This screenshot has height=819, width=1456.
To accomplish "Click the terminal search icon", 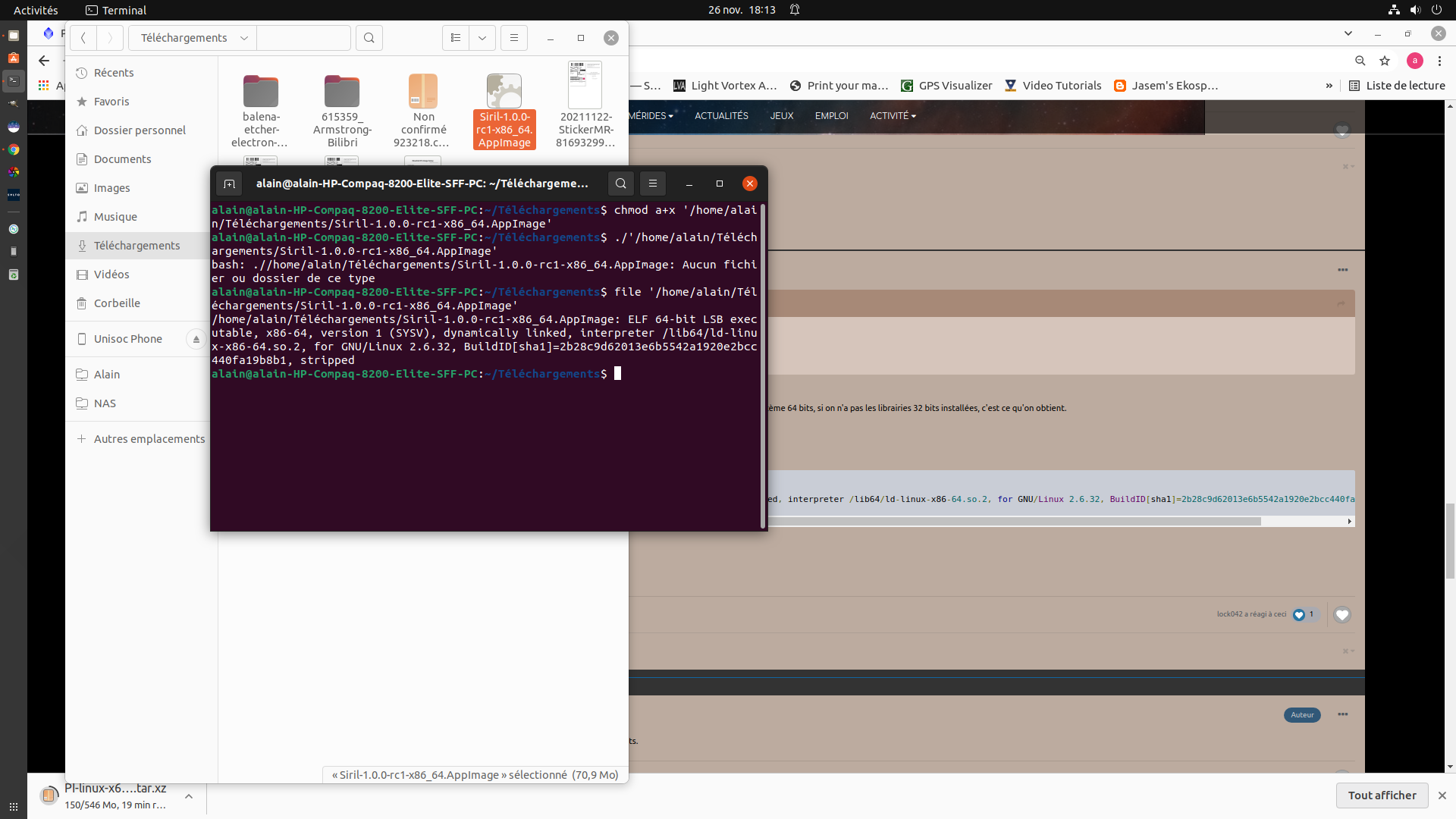I will tap(620, 184).
